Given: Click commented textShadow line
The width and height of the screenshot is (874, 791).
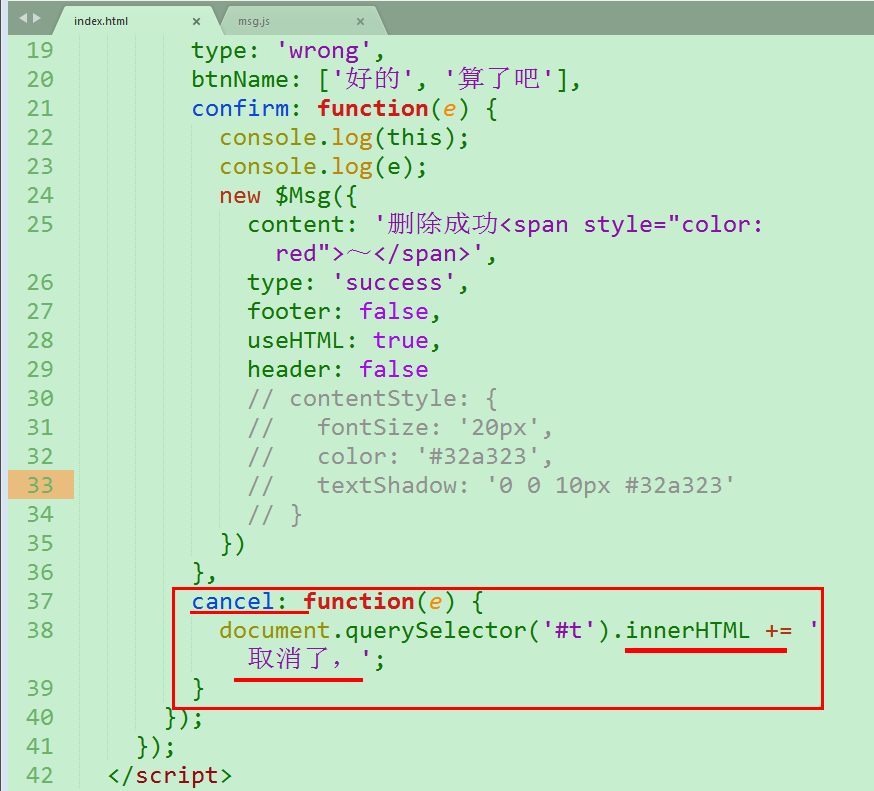Looking at the screenshot, I should click(491, 486).
